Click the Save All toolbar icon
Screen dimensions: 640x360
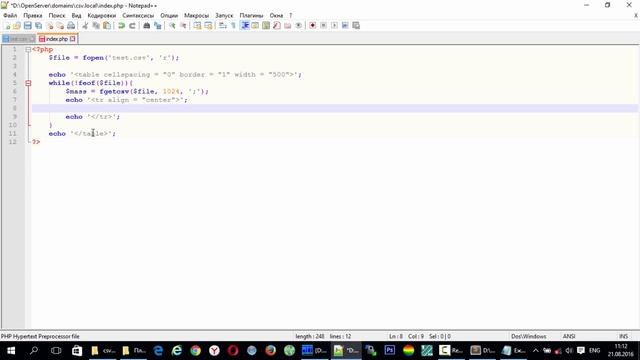[39, 26]
